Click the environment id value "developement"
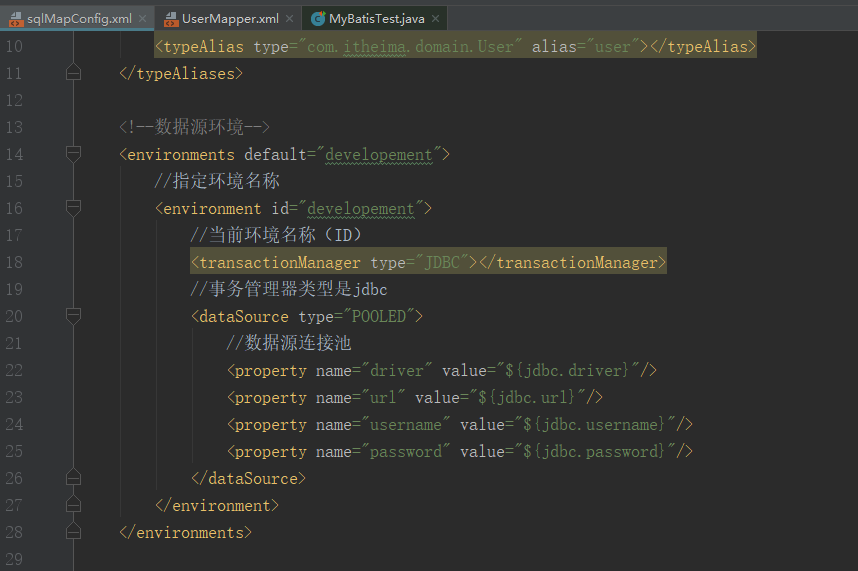858x571 pixels. tap(361, 208)
